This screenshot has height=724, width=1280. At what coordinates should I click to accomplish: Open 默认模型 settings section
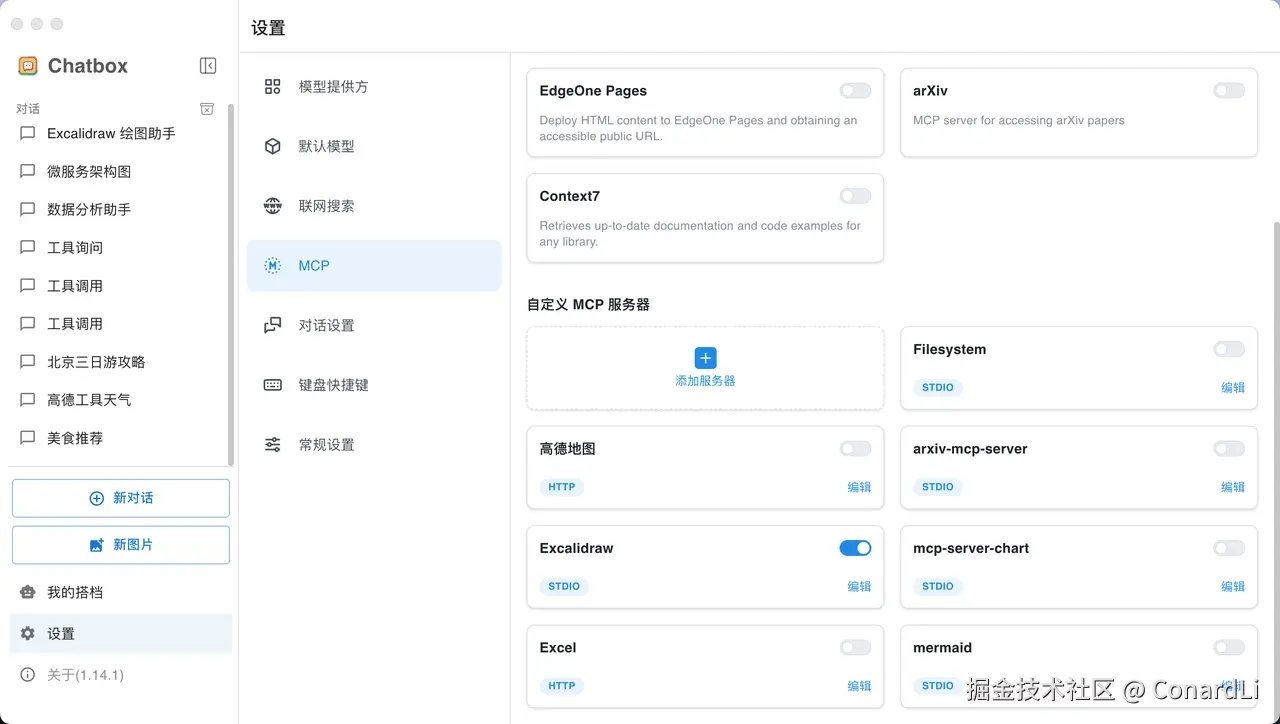374,146
